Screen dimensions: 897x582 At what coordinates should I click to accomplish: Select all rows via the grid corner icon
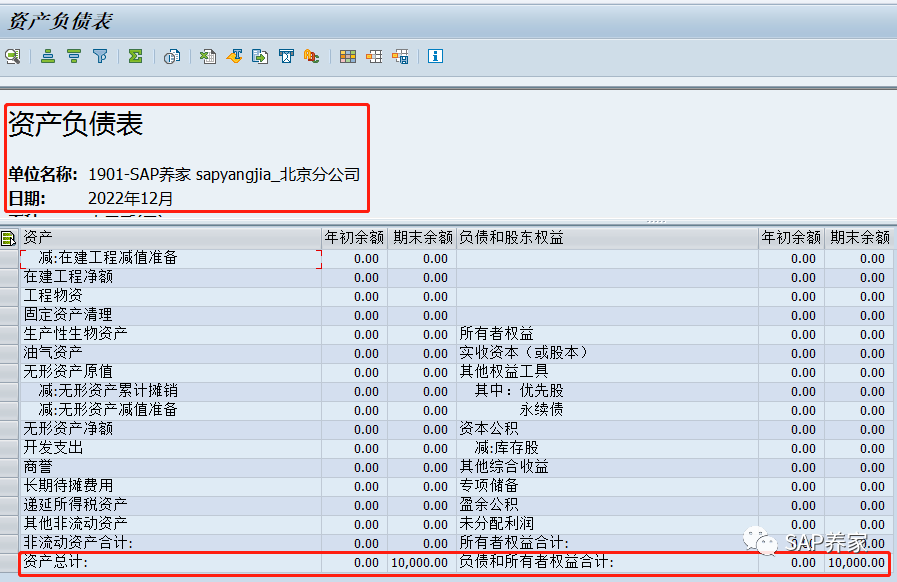(x=9, y=238)
